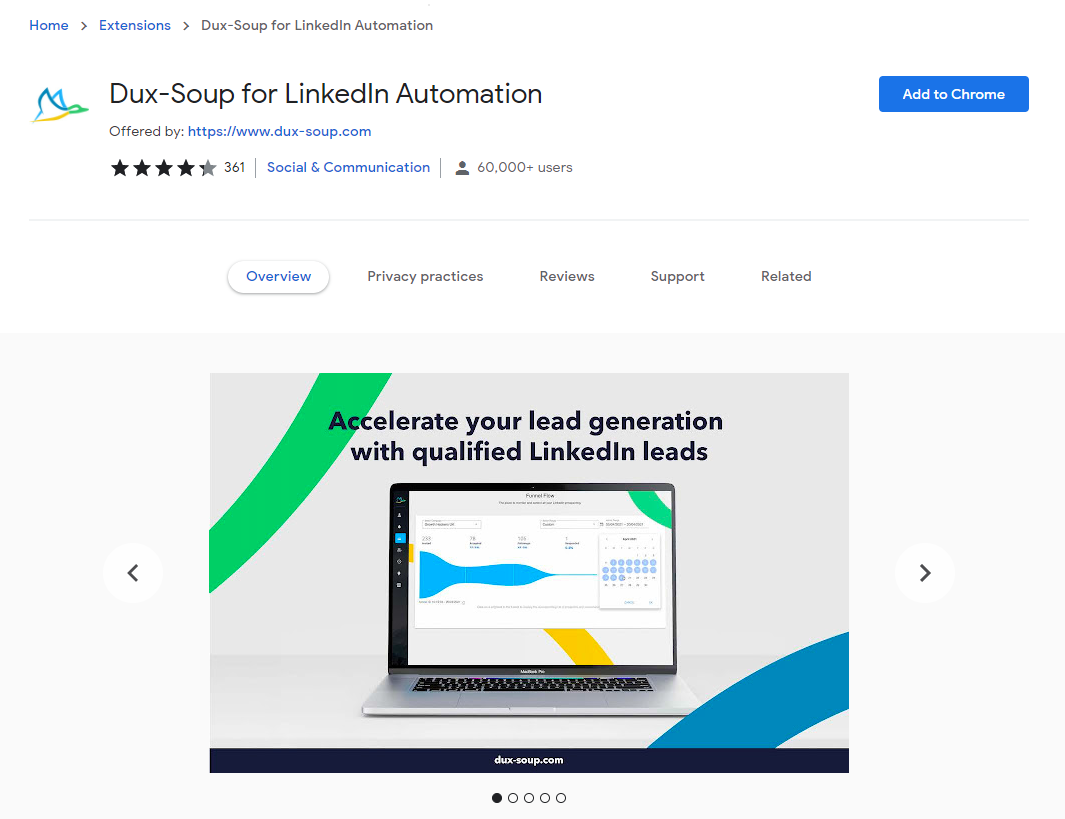Image resolution: width=1065 pixels, height=819 pixels.
Task: Select the third carousel dot
Action: pyautogui.click(x=529, y=798)
